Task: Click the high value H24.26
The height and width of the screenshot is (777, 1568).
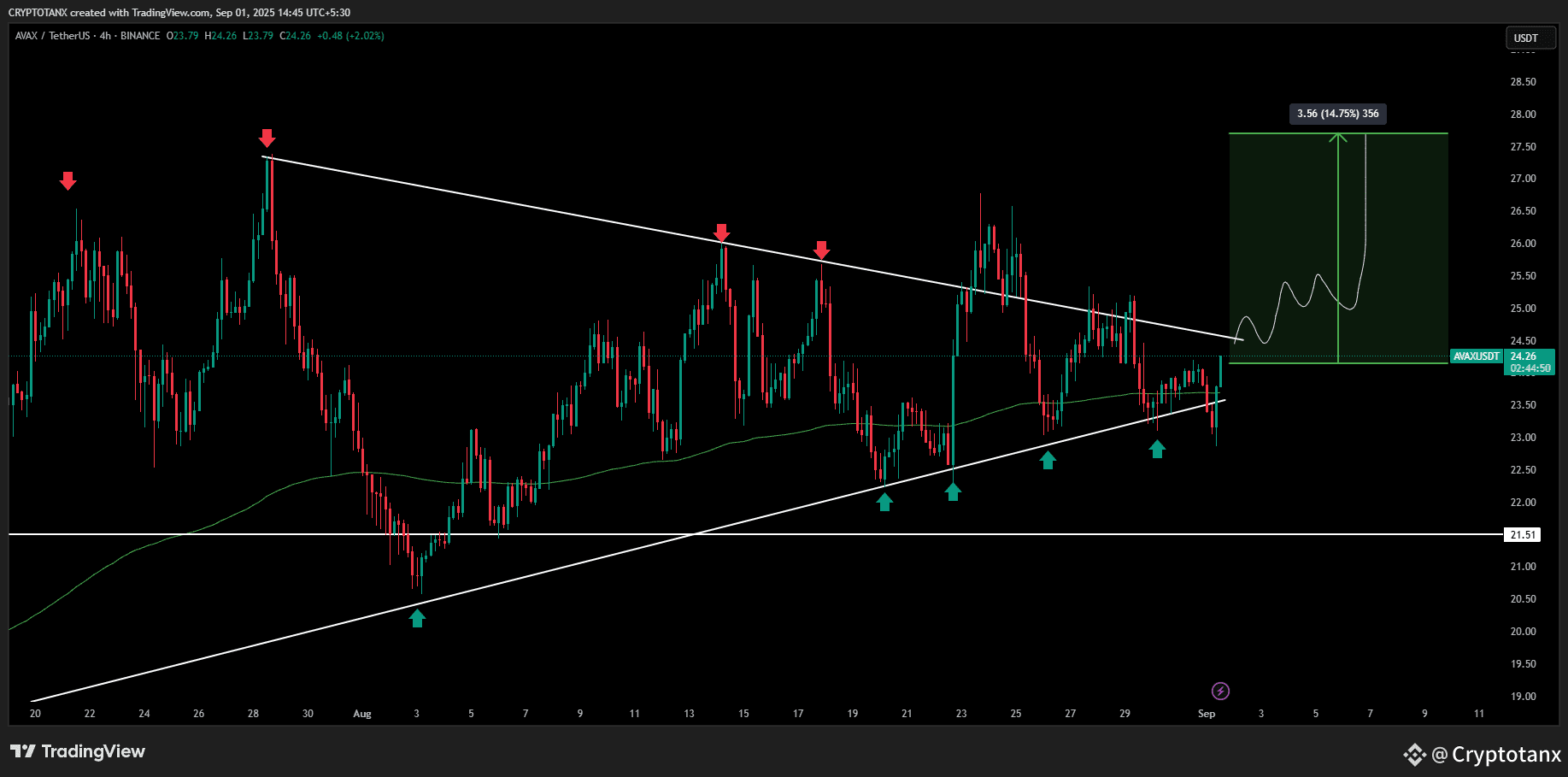Action: (x=220, y=36)
